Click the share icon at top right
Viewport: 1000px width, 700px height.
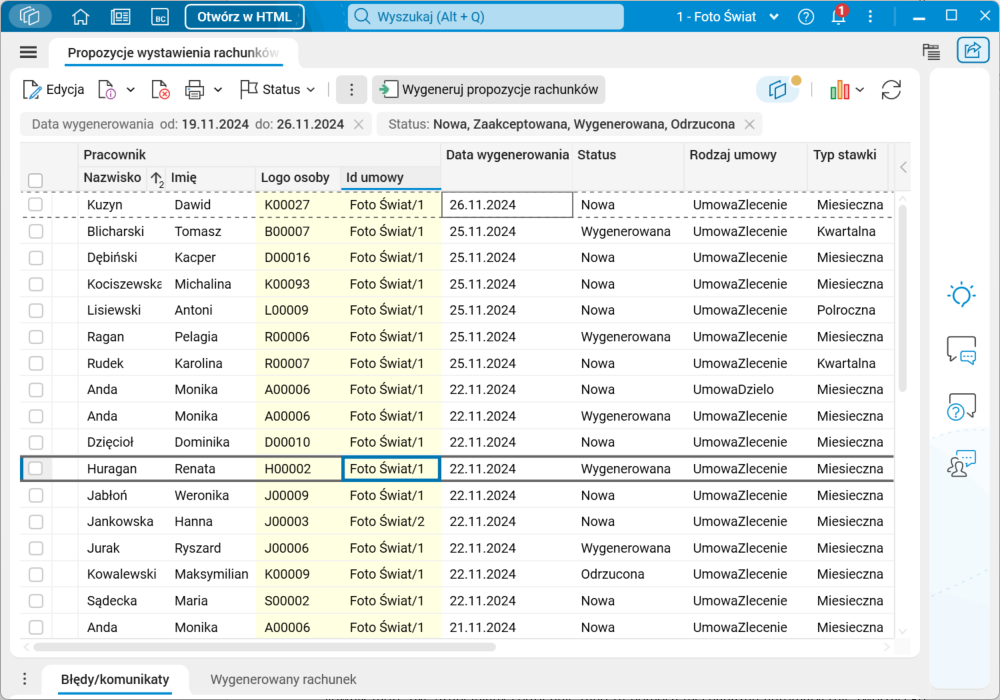972,51
